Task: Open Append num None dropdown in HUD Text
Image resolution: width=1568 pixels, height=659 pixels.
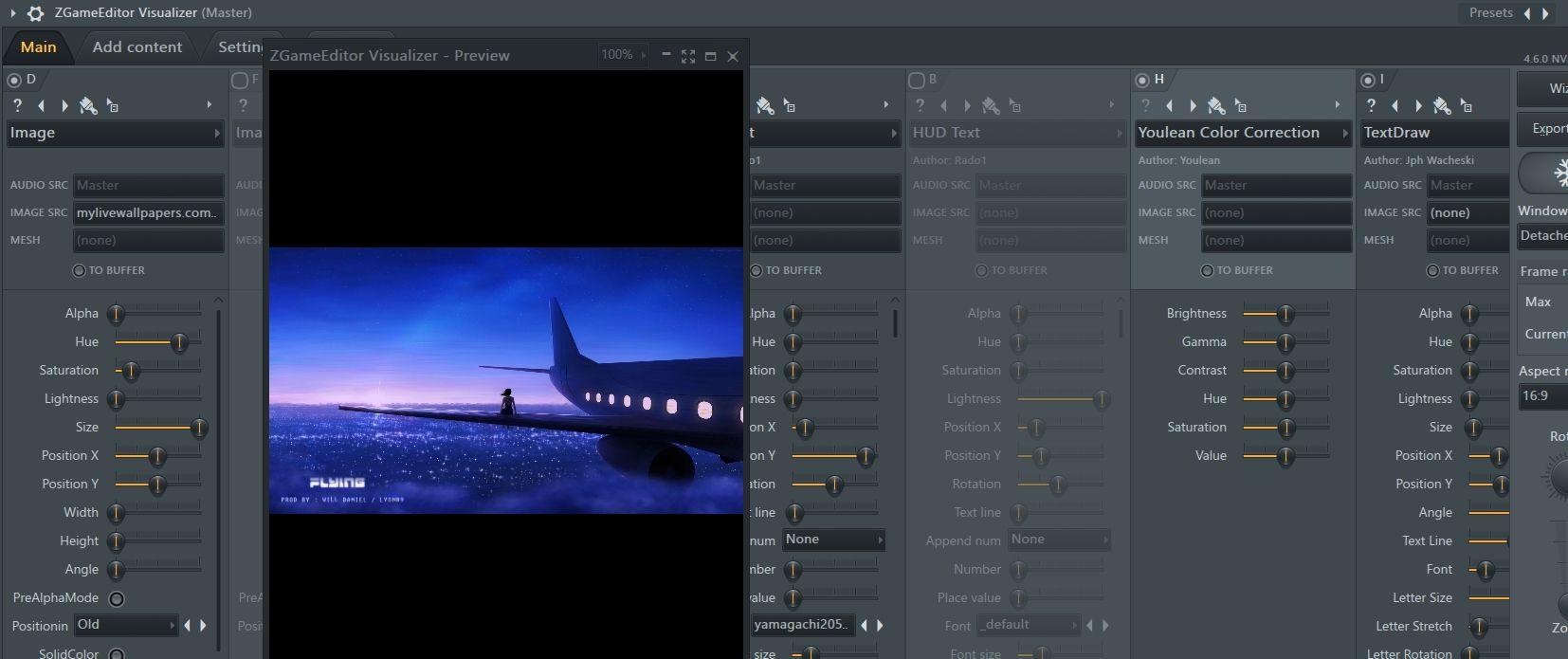Action: [1059, 540]
